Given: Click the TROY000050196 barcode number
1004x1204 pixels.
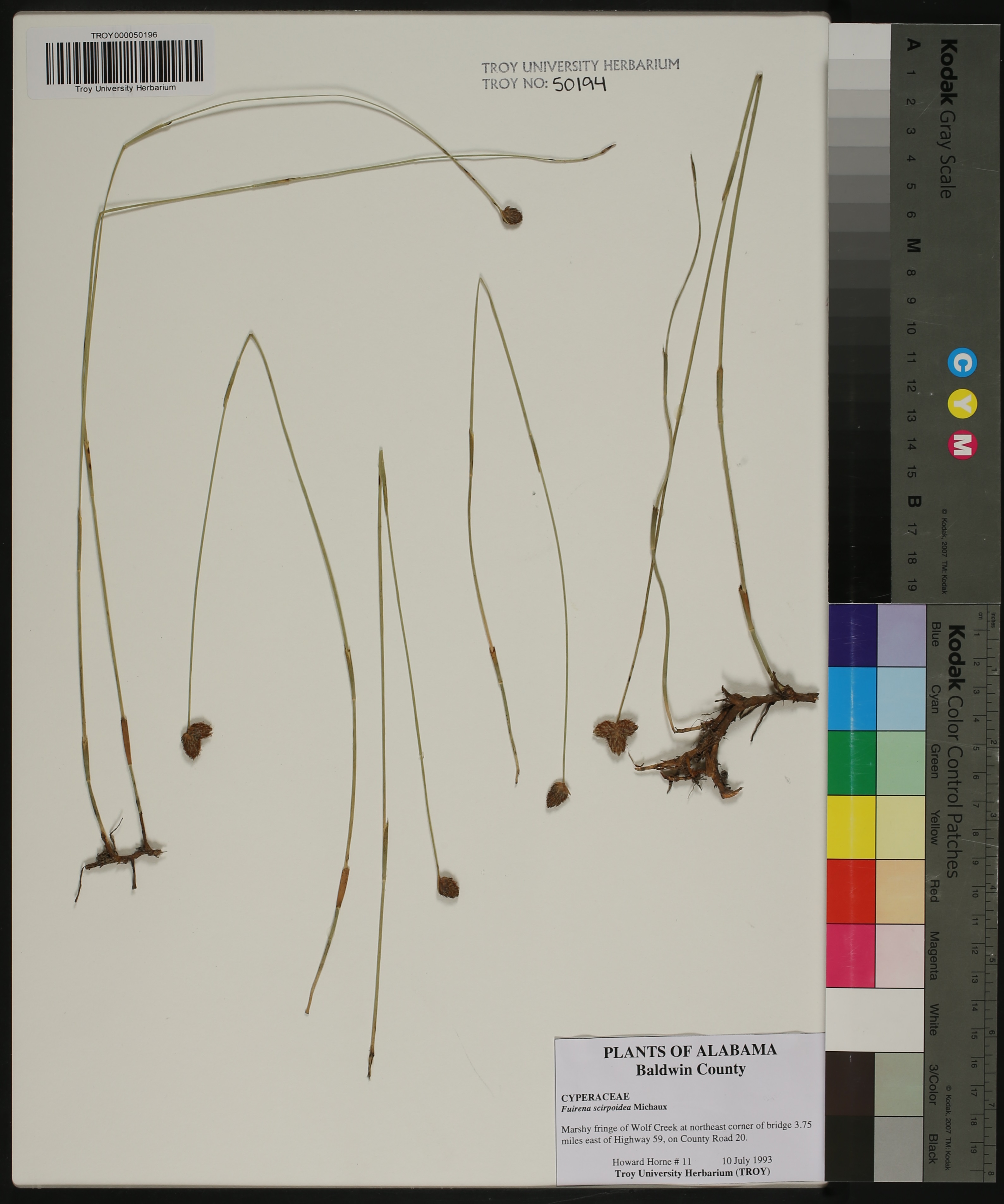Looking at the screenshot, I should click(x=124, y=35).
